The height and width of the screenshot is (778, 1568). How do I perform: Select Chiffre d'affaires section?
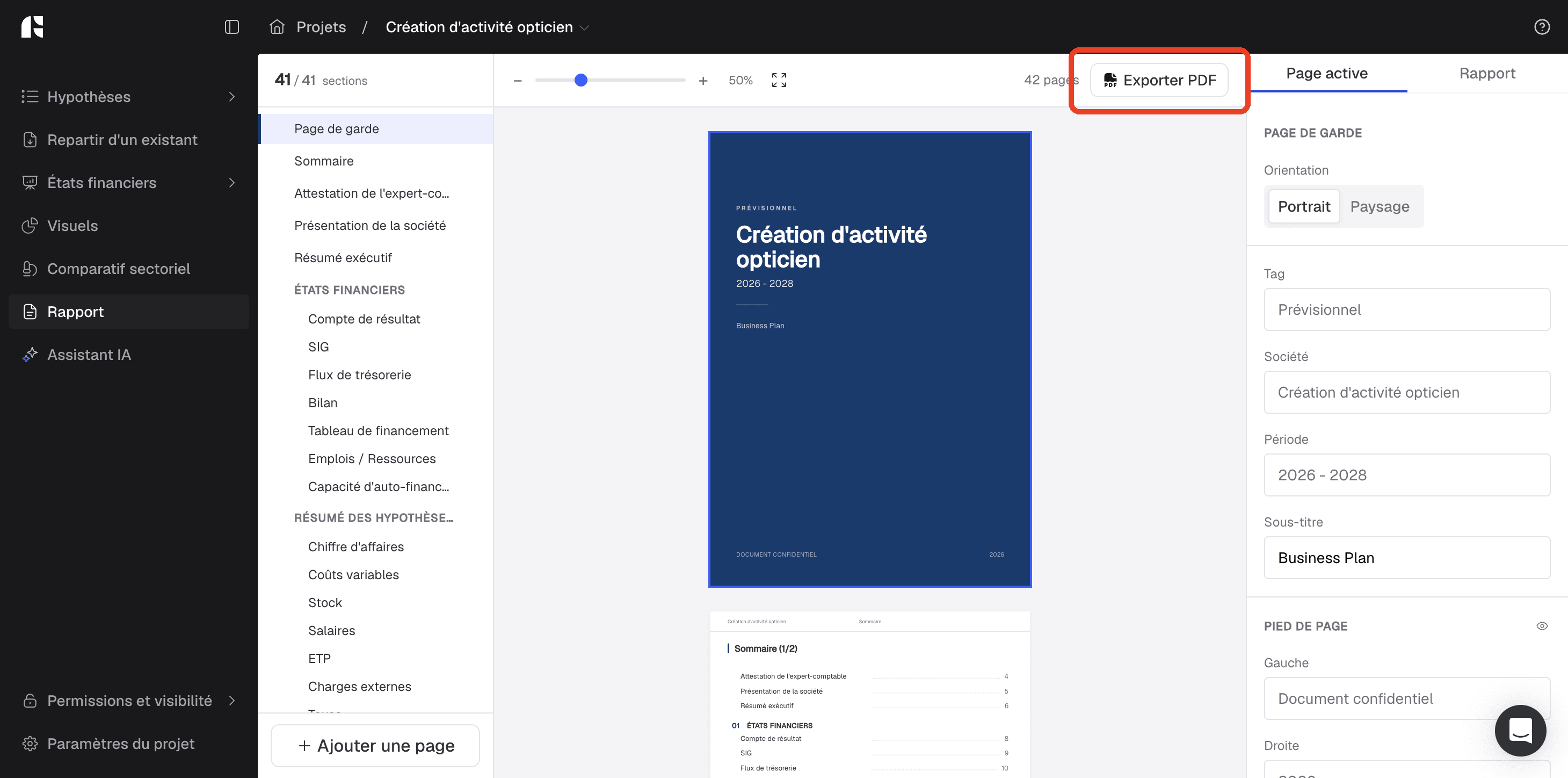tap(375, 546)
